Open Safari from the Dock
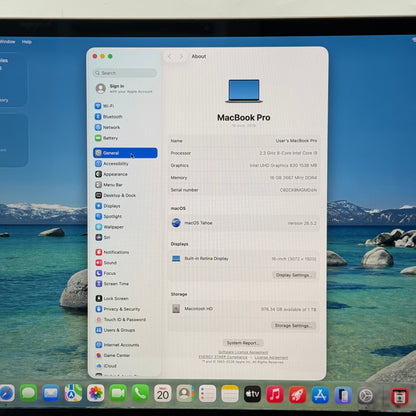This screenshot has width=416, height=416. [6, 394]
